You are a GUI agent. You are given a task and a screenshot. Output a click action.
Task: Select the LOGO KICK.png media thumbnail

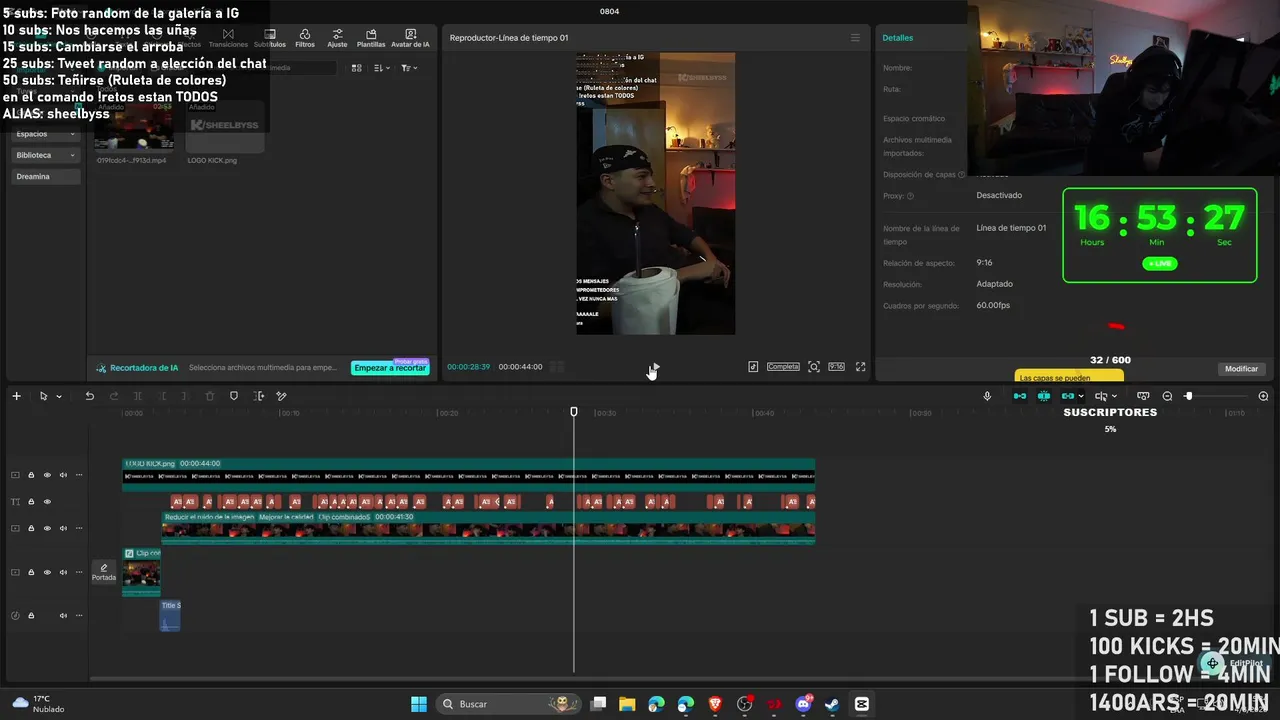(225, 126)
